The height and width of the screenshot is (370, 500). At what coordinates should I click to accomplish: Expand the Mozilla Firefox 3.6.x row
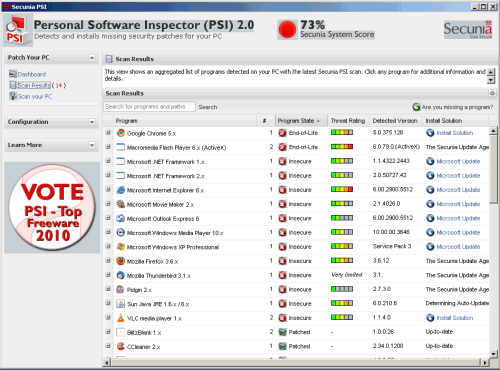tap(108, 260)
